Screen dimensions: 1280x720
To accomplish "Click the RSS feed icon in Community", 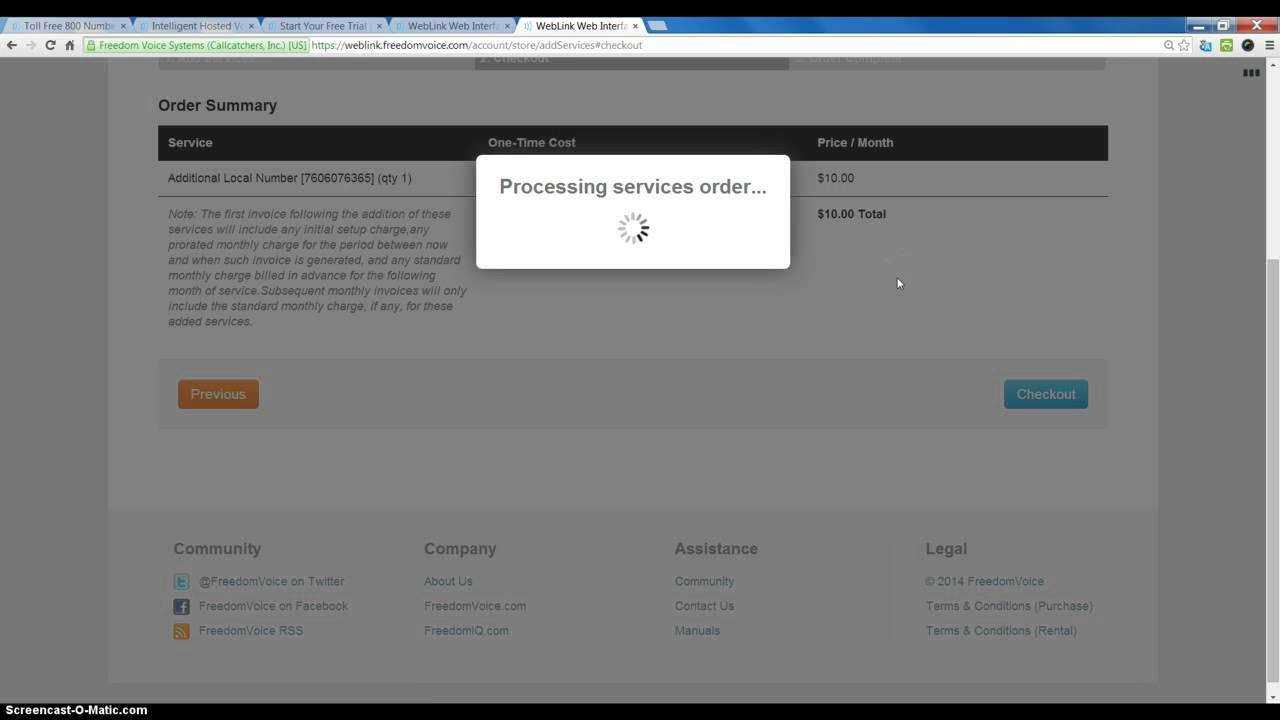I will [x=181, y=631].
